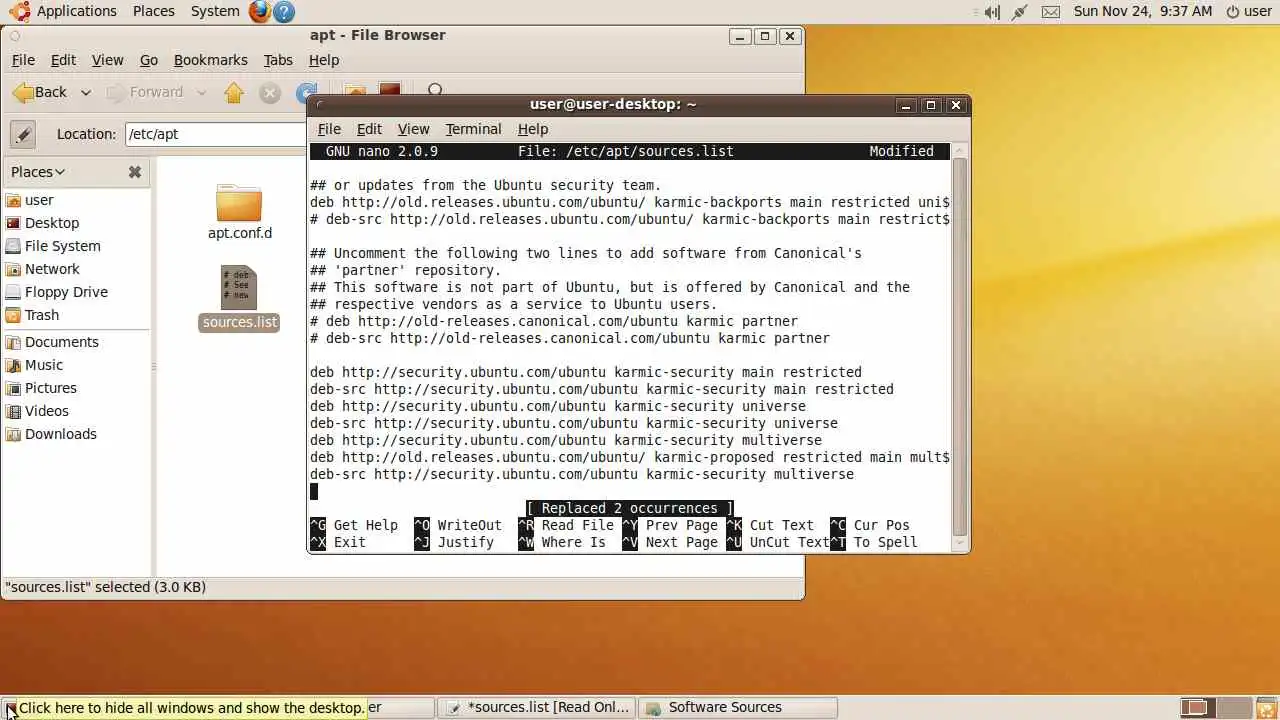Click 'File: /etc/apt/sources.list' in nano header
Screen dimensions: 1280x720
click(626, 151)
